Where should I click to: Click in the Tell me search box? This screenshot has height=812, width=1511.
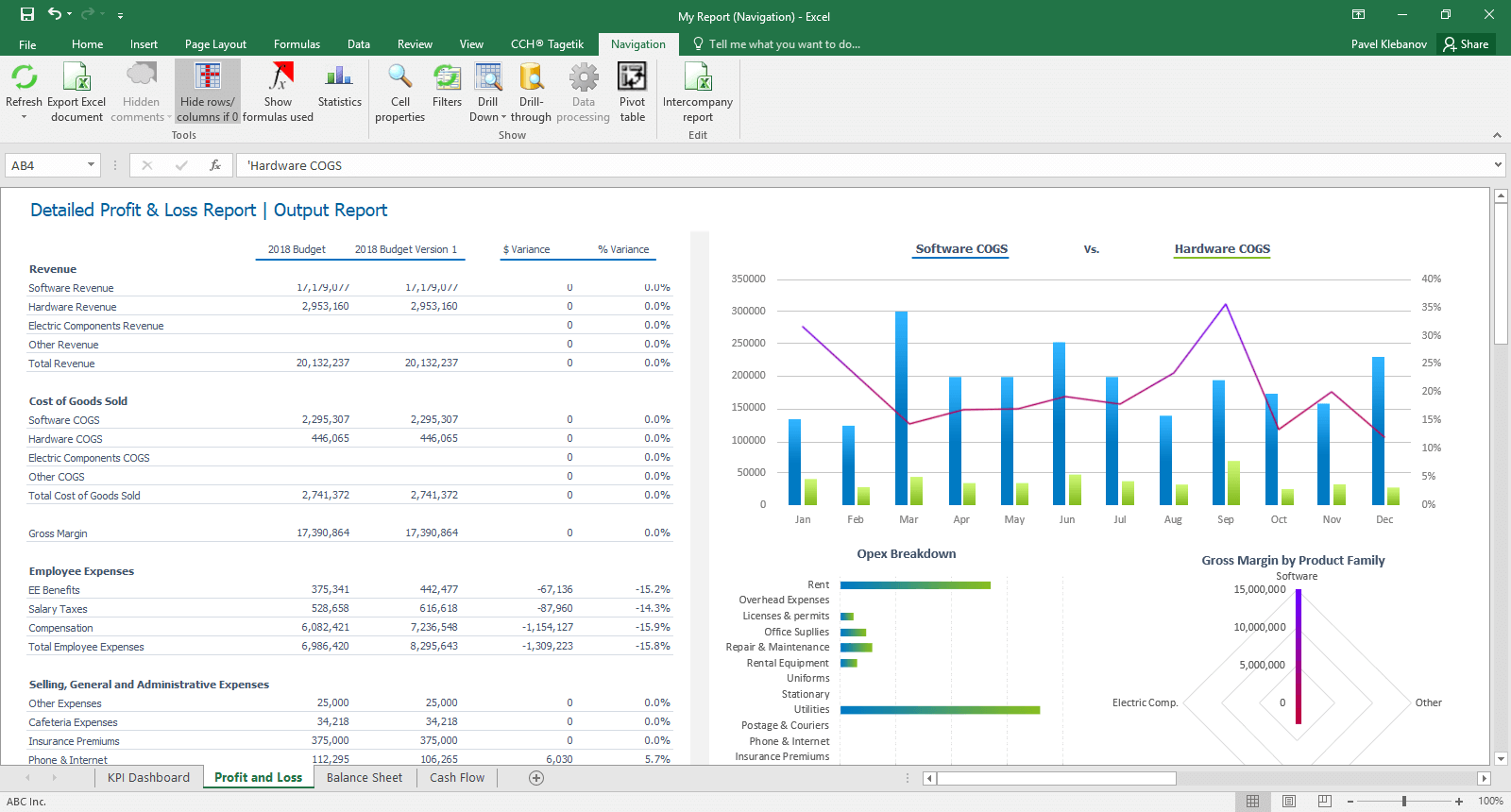[x=784, y=44]
